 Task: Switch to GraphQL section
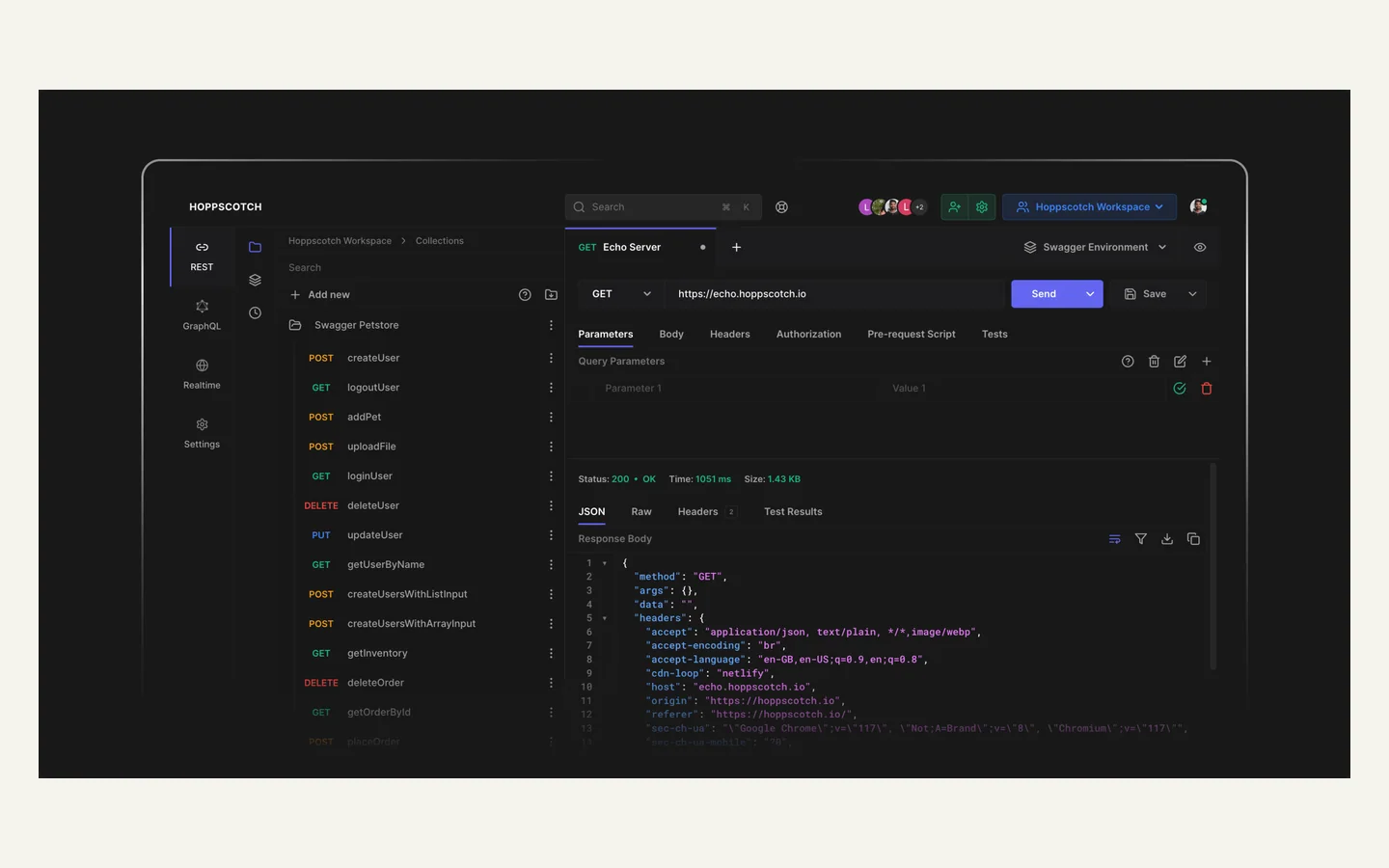point(202,315)
